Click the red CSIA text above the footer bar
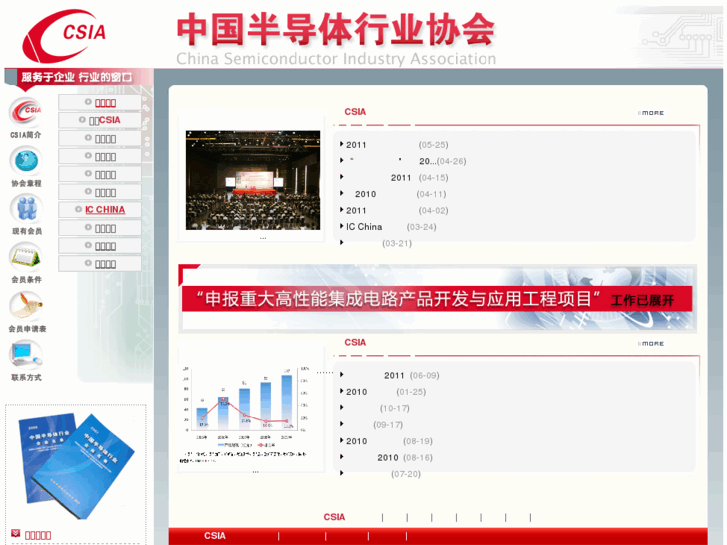This screenshot has height=545, width=727. point(334,517)
